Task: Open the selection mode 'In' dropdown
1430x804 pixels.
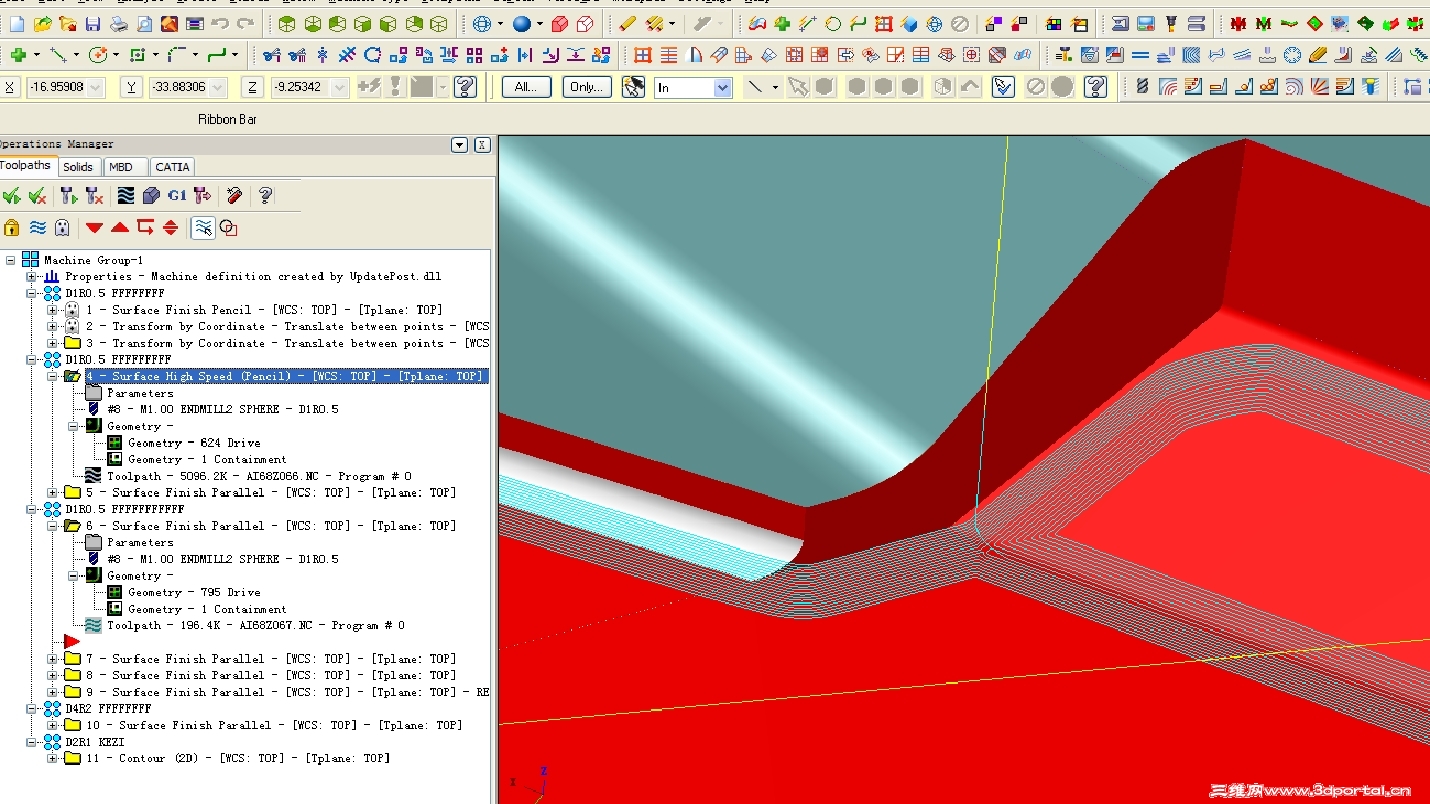Action: tap(723, 88)
